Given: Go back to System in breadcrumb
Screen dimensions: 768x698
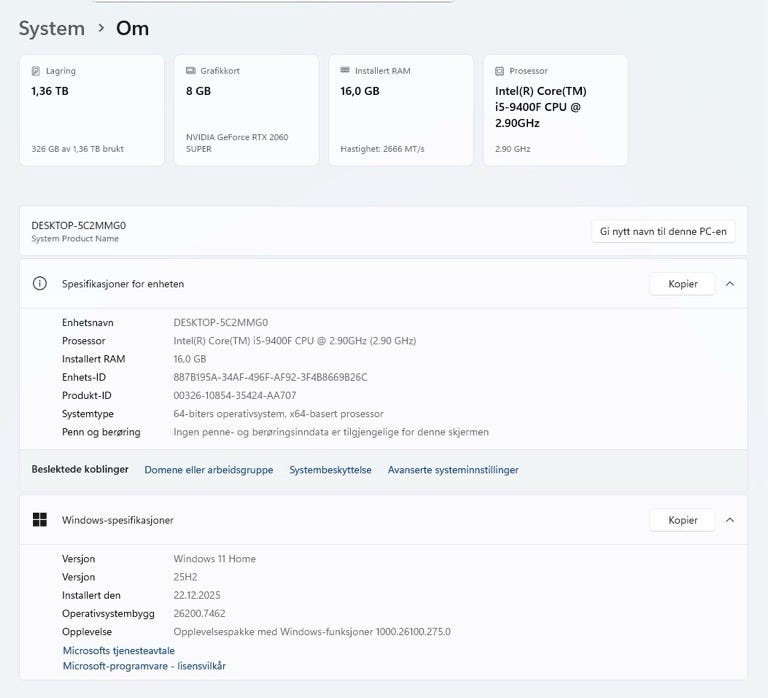Looking at the screenshot, I should click(51, 28).
